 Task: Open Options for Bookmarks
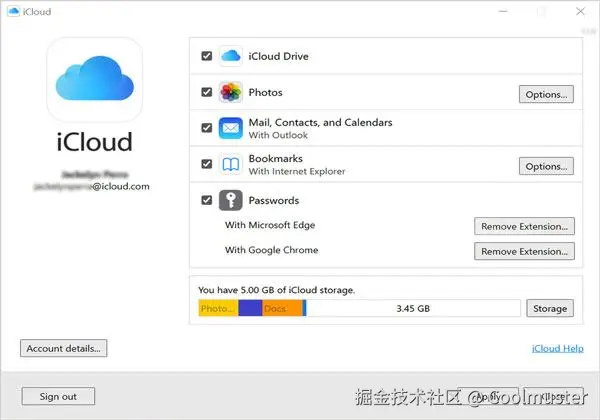point(546,166)
